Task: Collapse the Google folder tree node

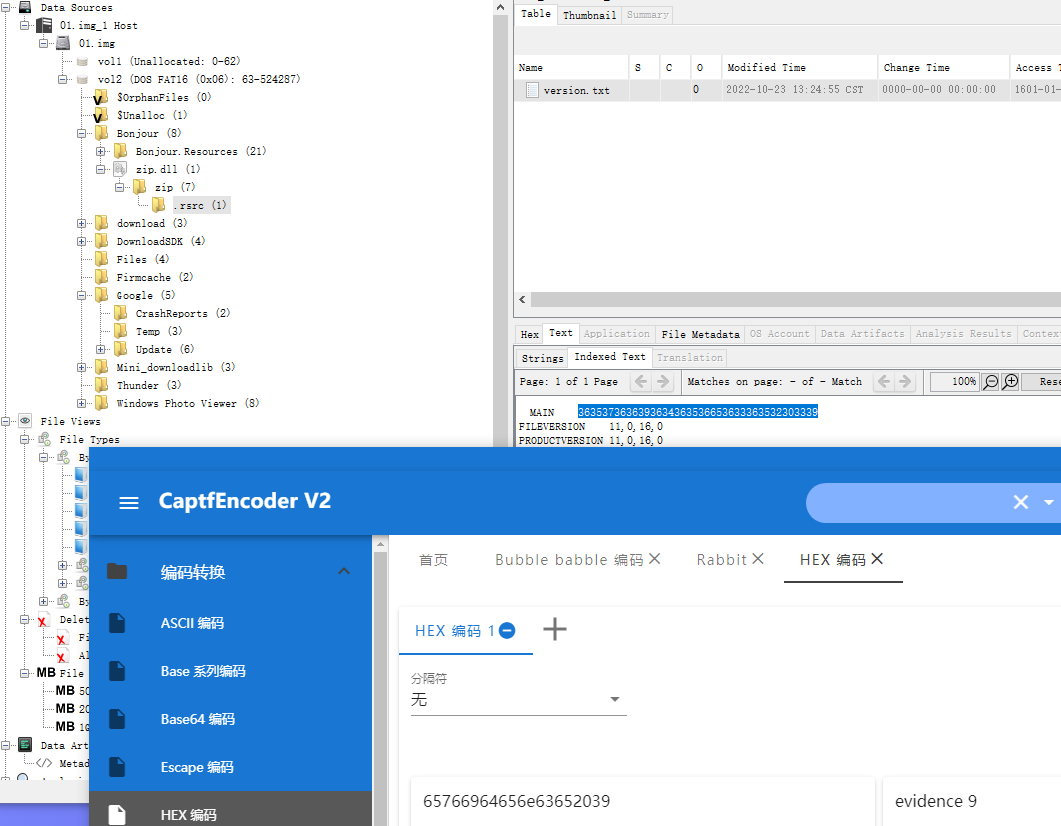Action: tap(82, 295)
